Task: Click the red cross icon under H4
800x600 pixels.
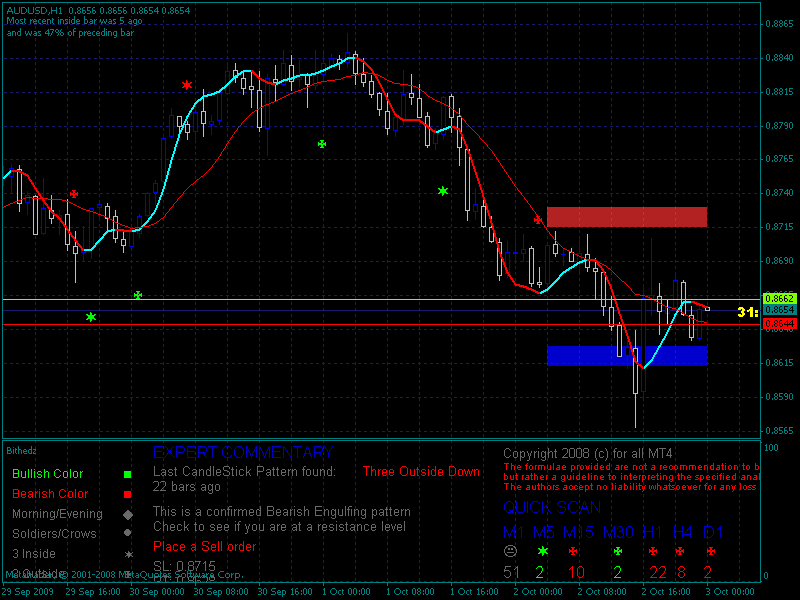Action: (680, 551)
